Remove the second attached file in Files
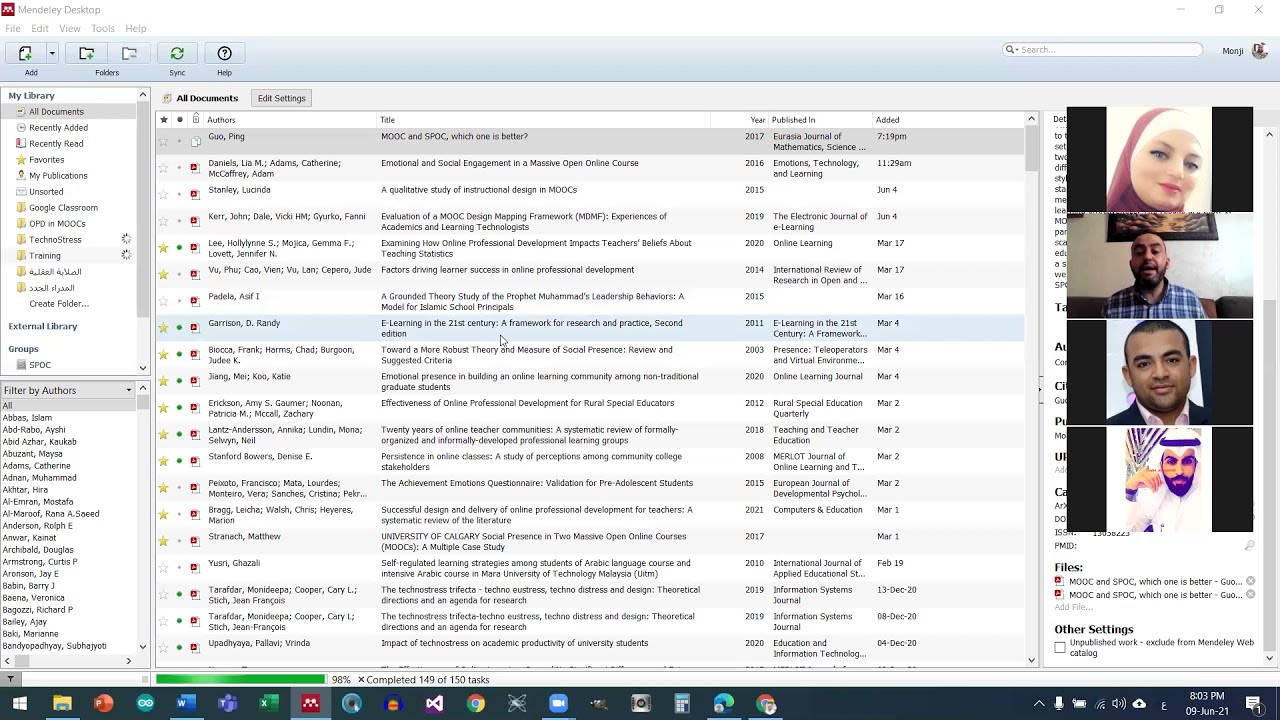Screen dimensions: 1280x720 (x=1250, y=594)
